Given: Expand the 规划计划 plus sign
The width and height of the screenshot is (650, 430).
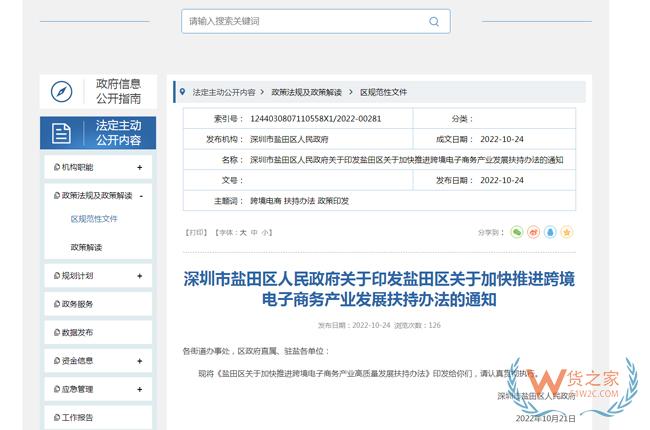Looking at the screenshot, I should (x=140, y=276).
